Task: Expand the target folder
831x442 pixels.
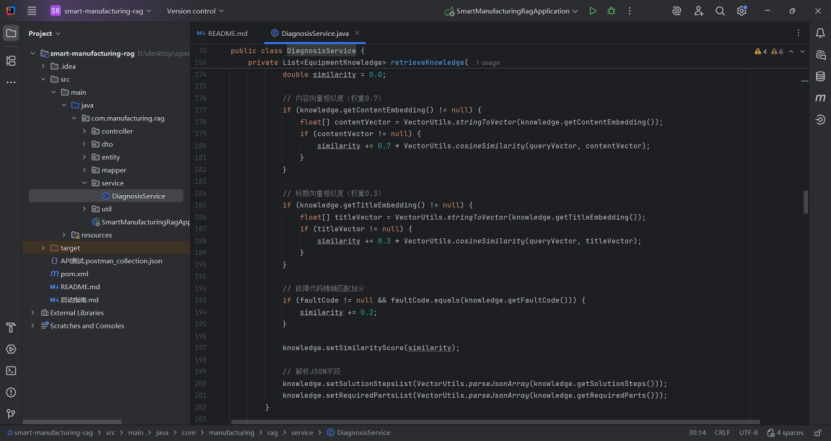Action: click(x=43, y=248)
